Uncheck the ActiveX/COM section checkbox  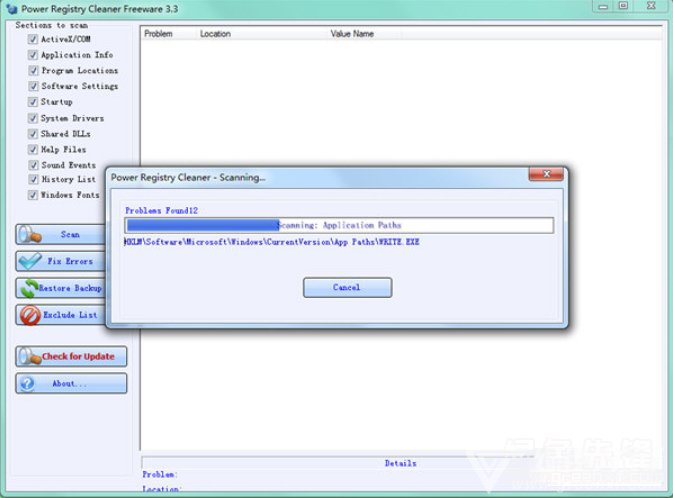coord(33,39)
